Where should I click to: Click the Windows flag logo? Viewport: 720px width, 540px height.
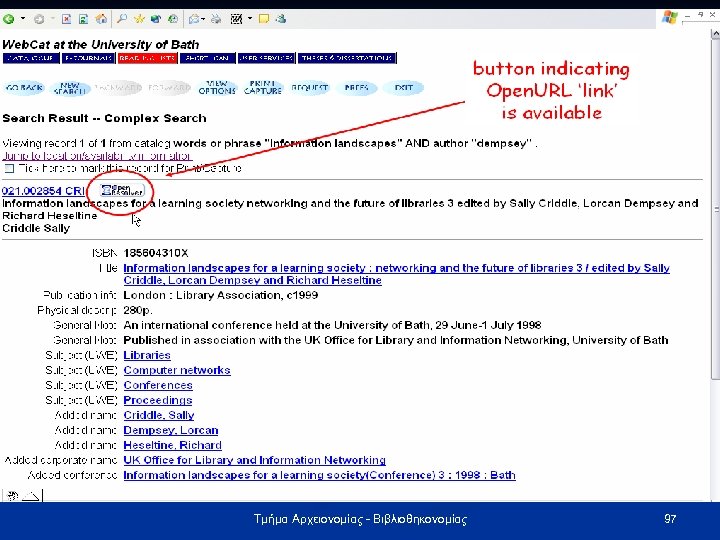669,18
